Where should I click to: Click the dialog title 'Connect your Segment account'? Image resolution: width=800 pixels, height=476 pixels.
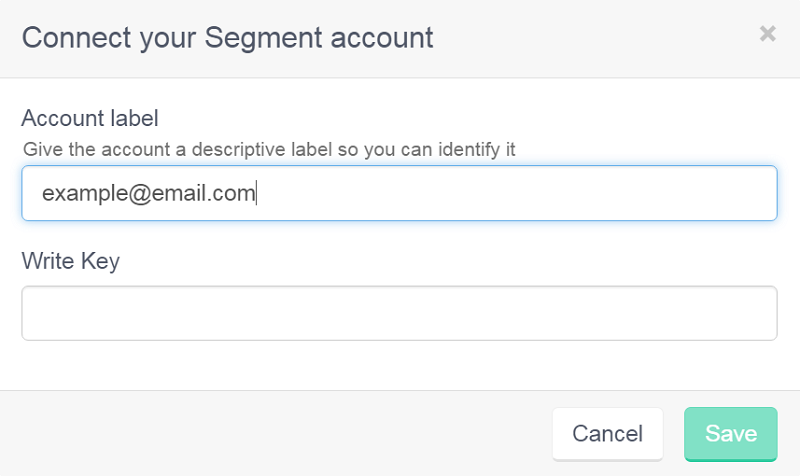(x=228, y=38)
